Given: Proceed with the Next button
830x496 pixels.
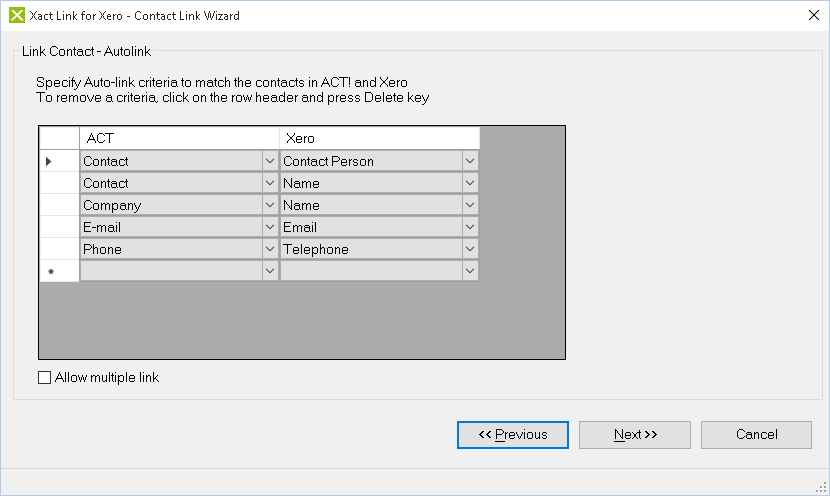Looking at the screenshot, I should [x=635, y=435].
